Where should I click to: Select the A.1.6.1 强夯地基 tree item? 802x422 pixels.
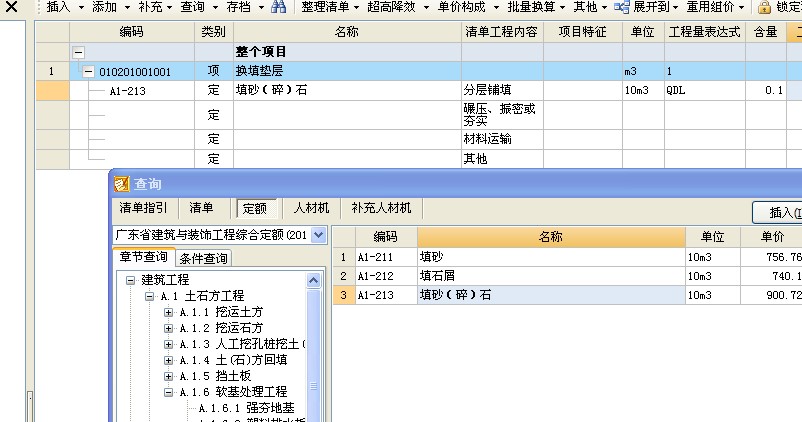point(247,408)
